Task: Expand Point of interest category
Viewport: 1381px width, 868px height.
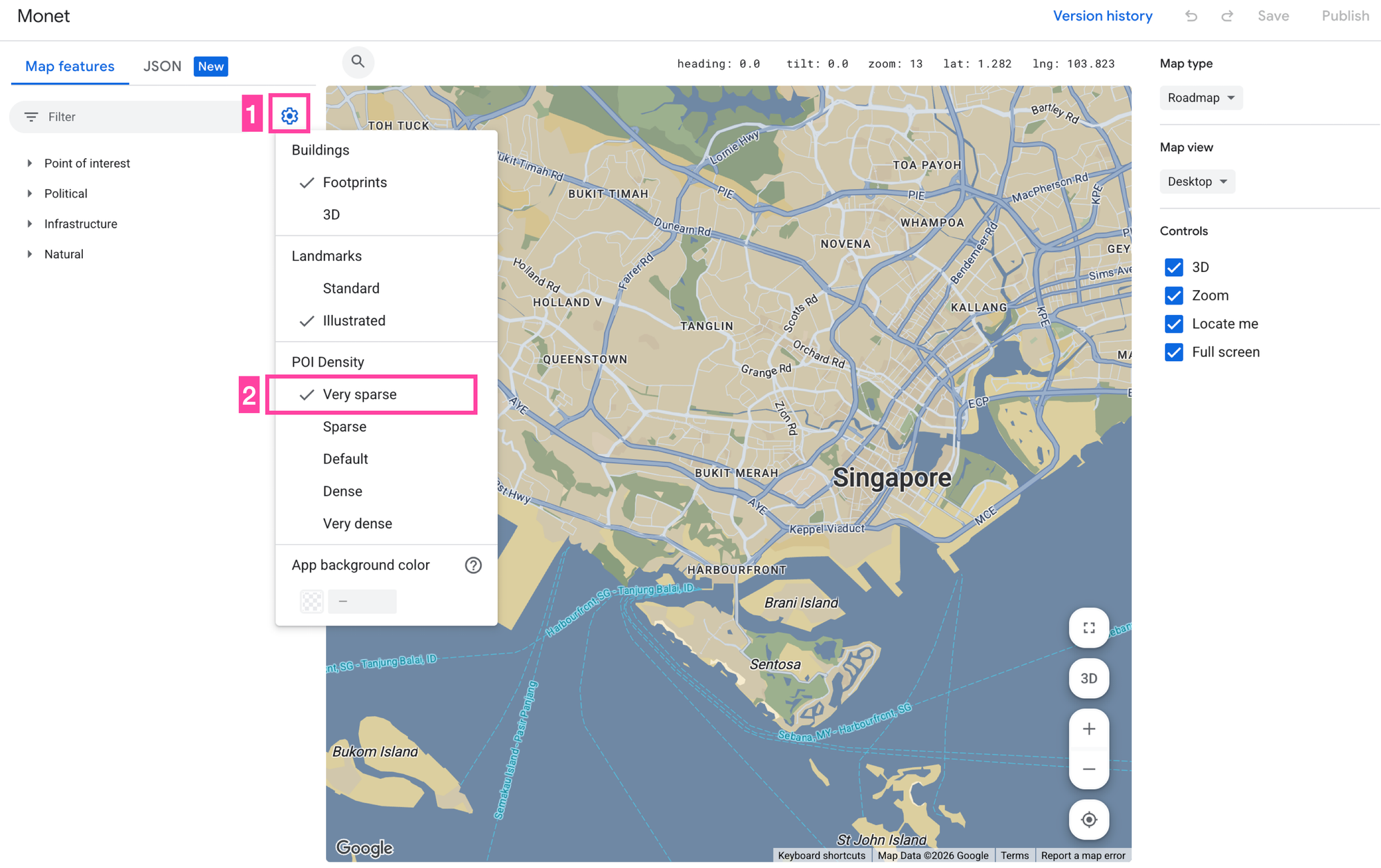Action: [30, 163]
